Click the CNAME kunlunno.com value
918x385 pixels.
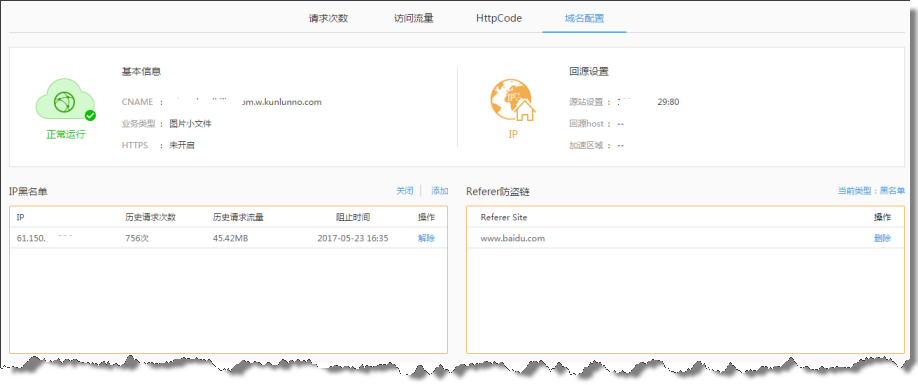tap(246, 102)
